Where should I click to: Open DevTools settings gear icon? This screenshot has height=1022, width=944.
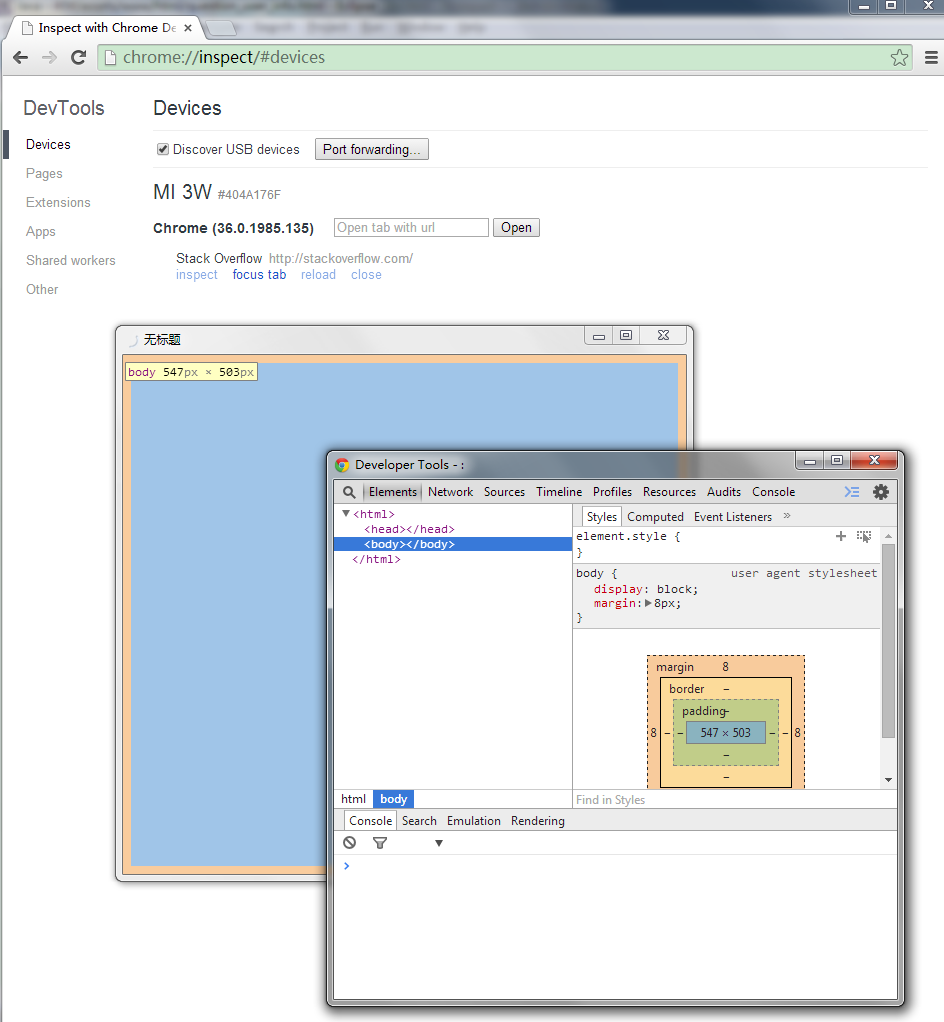(x=881, y=492)
